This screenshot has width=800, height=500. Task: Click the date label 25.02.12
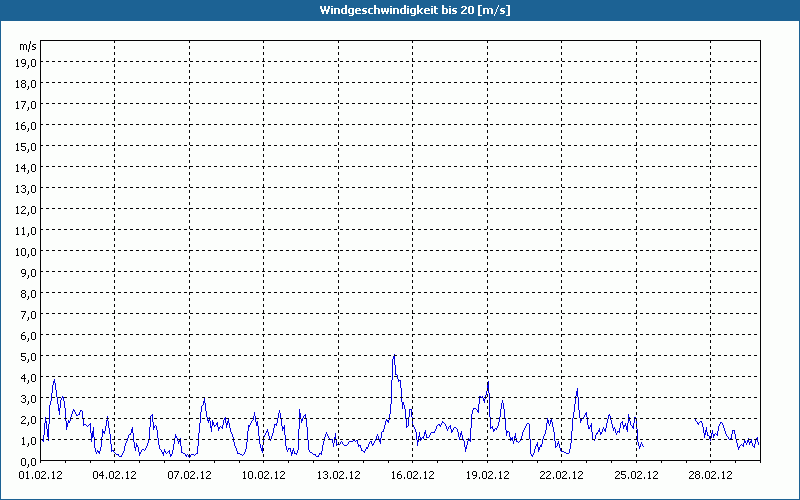coord(636,476)
